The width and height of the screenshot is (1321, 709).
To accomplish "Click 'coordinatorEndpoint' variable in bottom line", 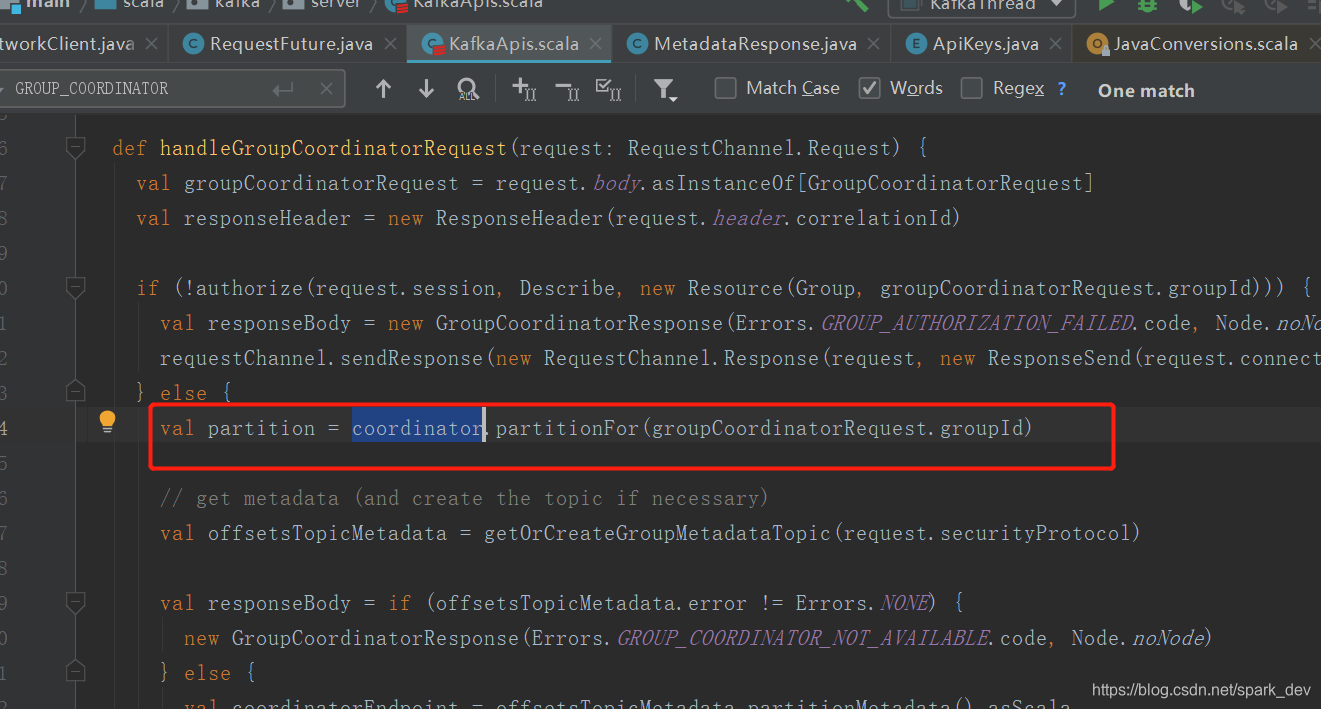I will pyautogui.click(x=344, y=703).
